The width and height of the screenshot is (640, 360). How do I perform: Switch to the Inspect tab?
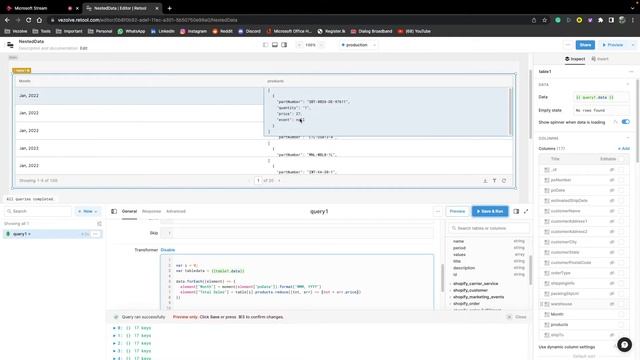point(575,59)
